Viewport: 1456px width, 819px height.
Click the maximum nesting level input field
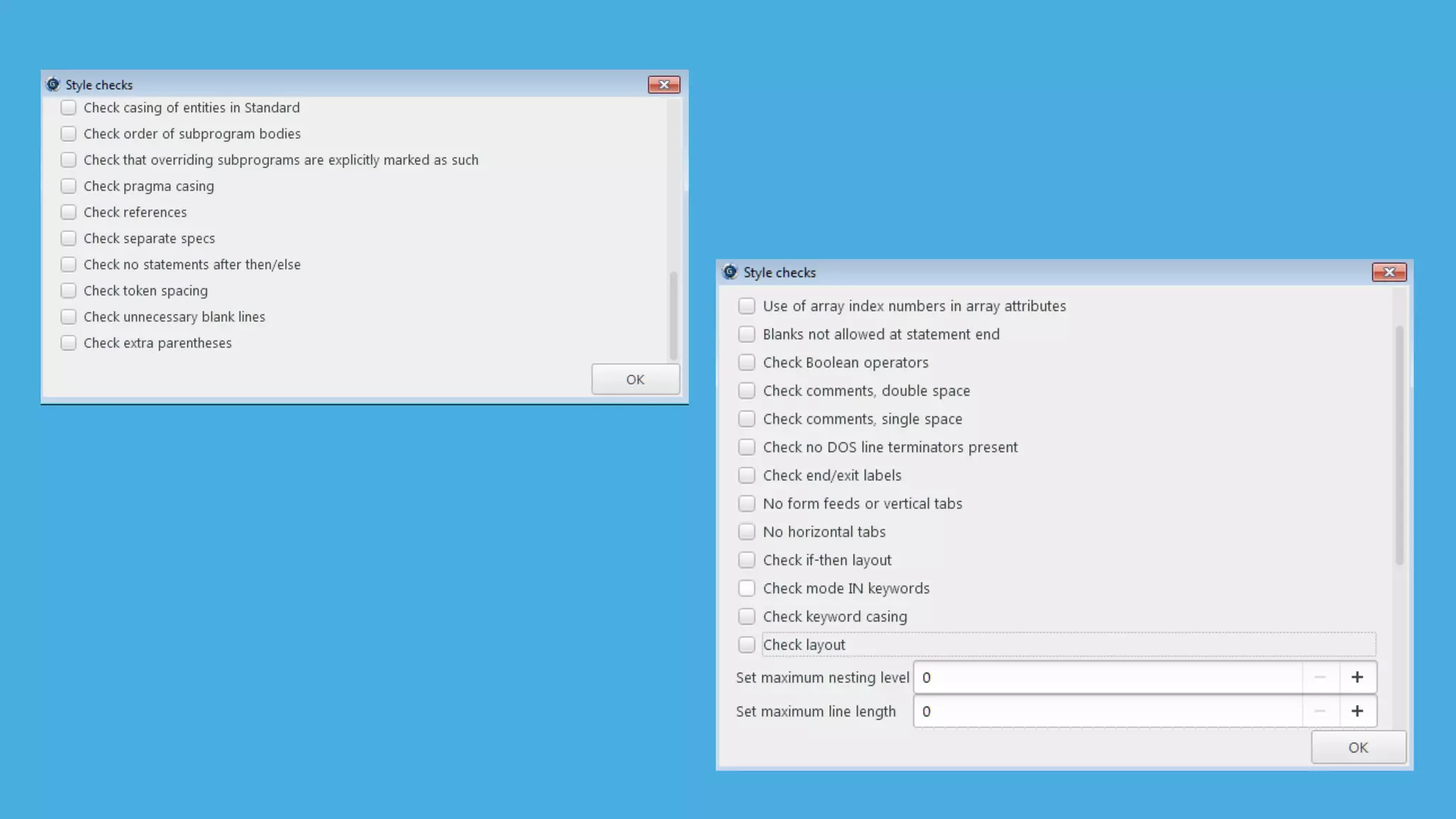1108,677
